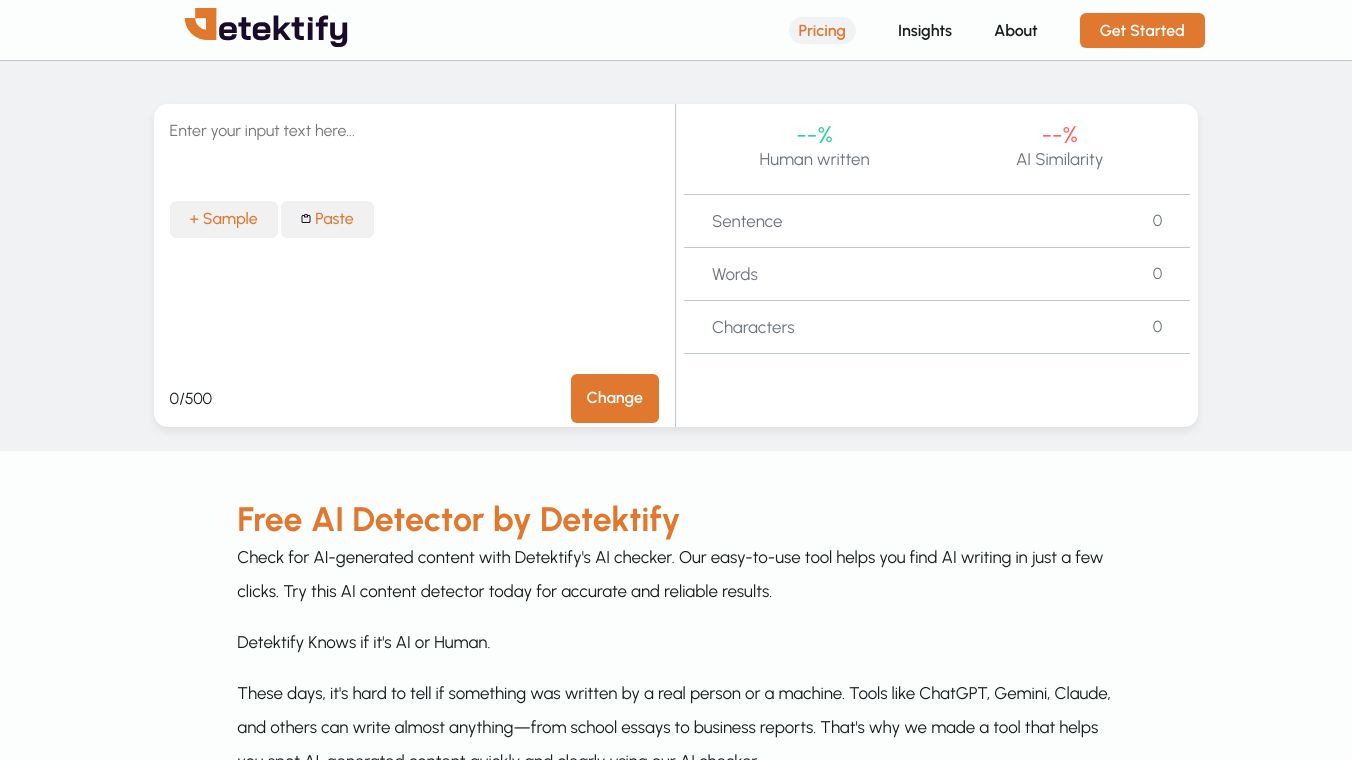Insert example text with the + Sample button
The height and width of the screenshot is (760, 1352).
click(x=223, y=220)
